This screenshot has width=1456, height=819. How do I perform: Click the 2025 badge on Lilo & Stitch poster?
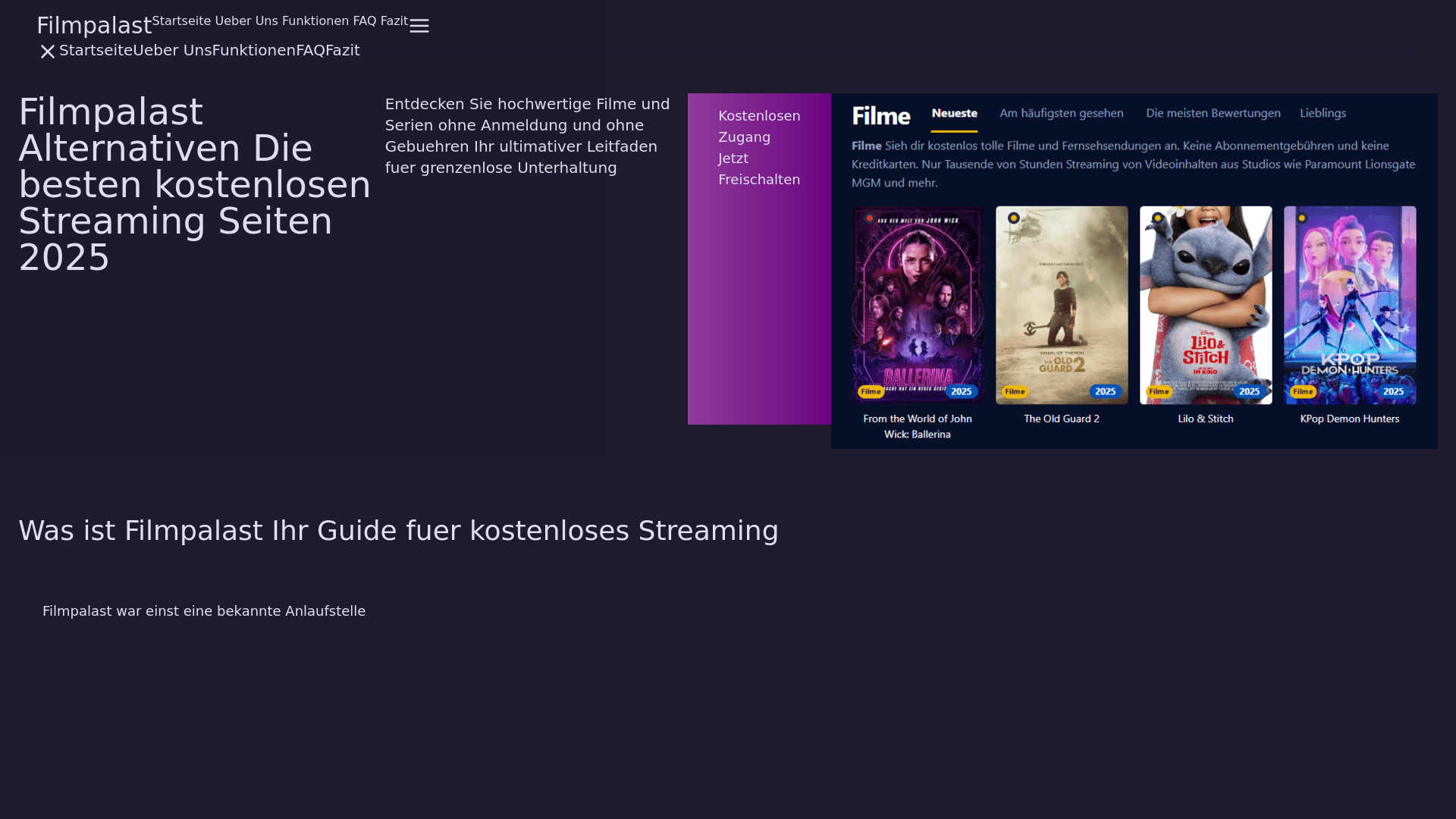[1249, 391]
